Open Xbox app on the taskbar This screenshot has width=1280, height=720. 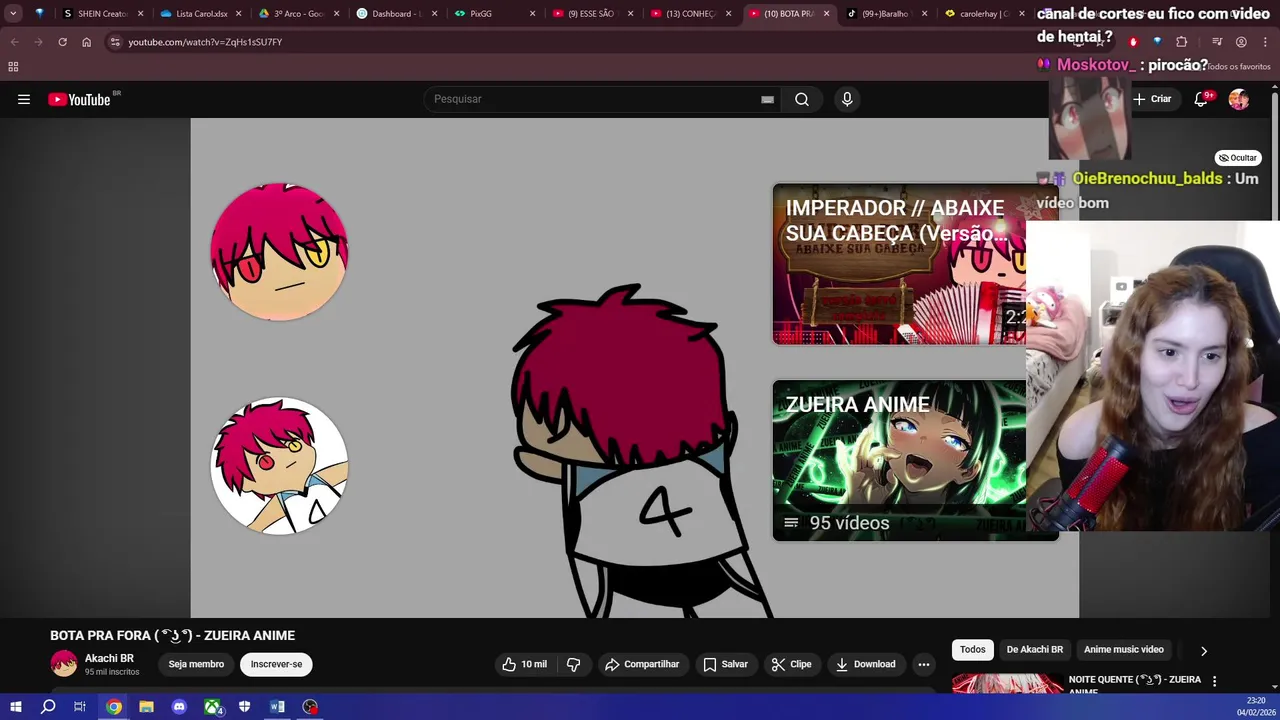click(212, 707)
